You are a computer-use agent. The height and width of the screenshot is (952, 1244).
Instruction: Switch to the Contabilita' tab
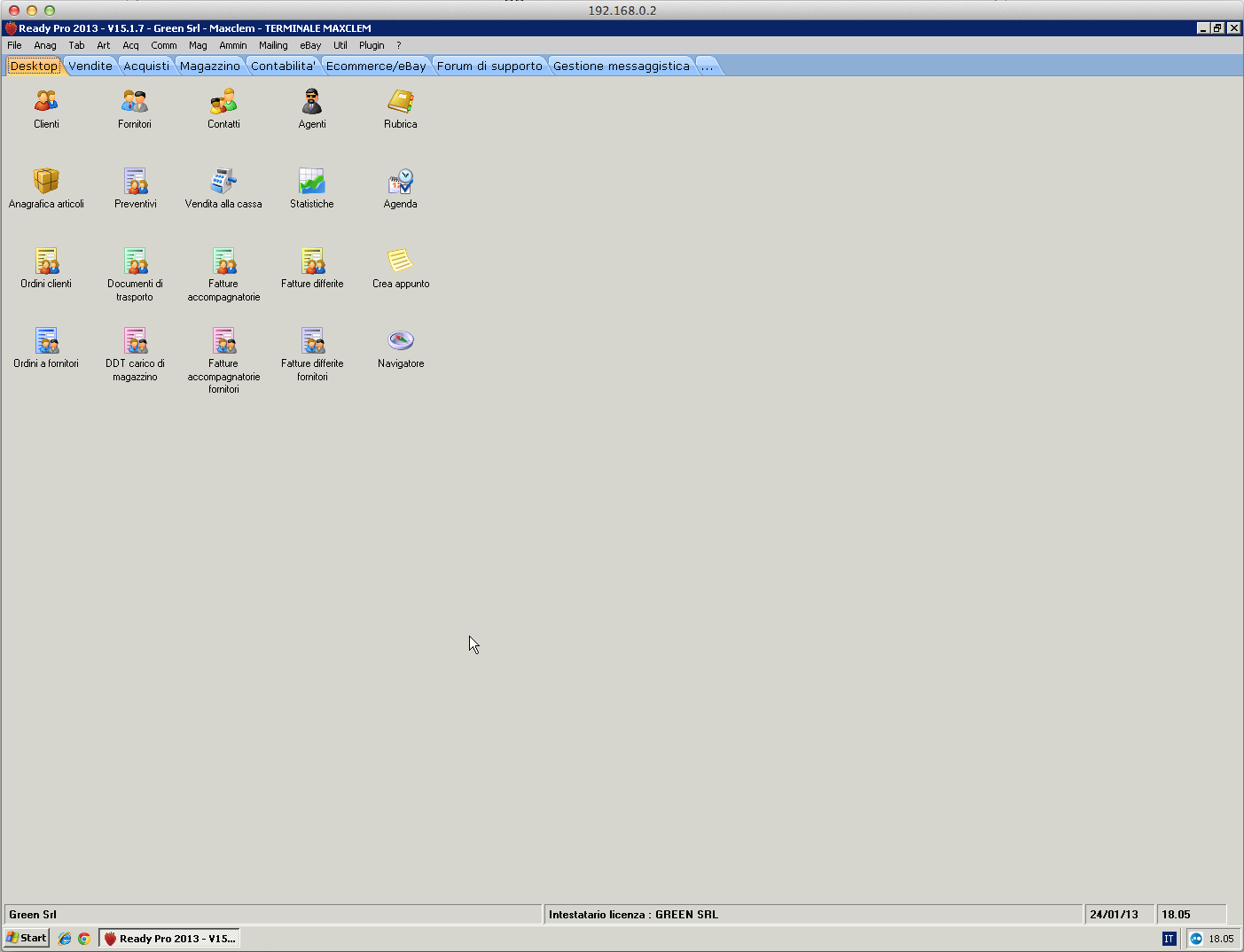(284, 66)
